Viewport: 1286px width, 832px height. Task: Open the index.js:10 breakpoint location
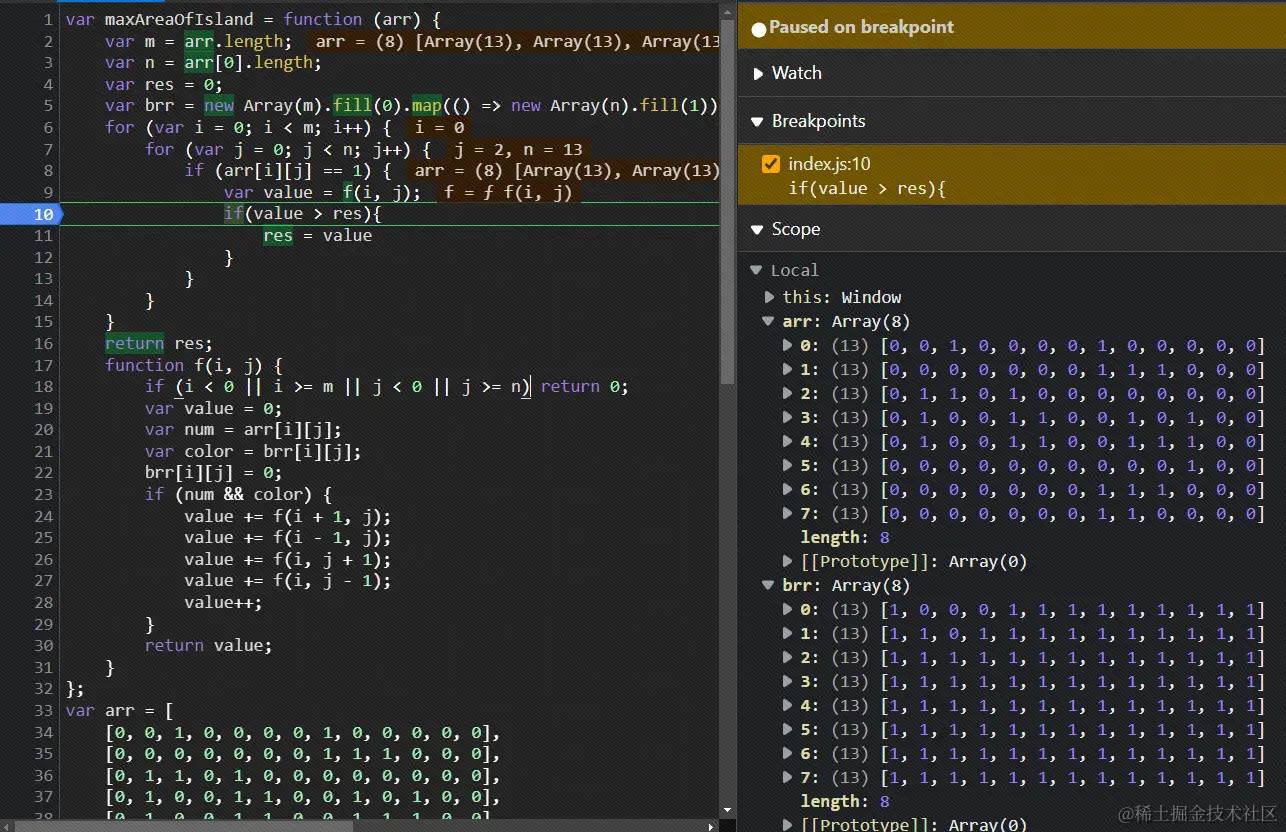tap(831, 164)
